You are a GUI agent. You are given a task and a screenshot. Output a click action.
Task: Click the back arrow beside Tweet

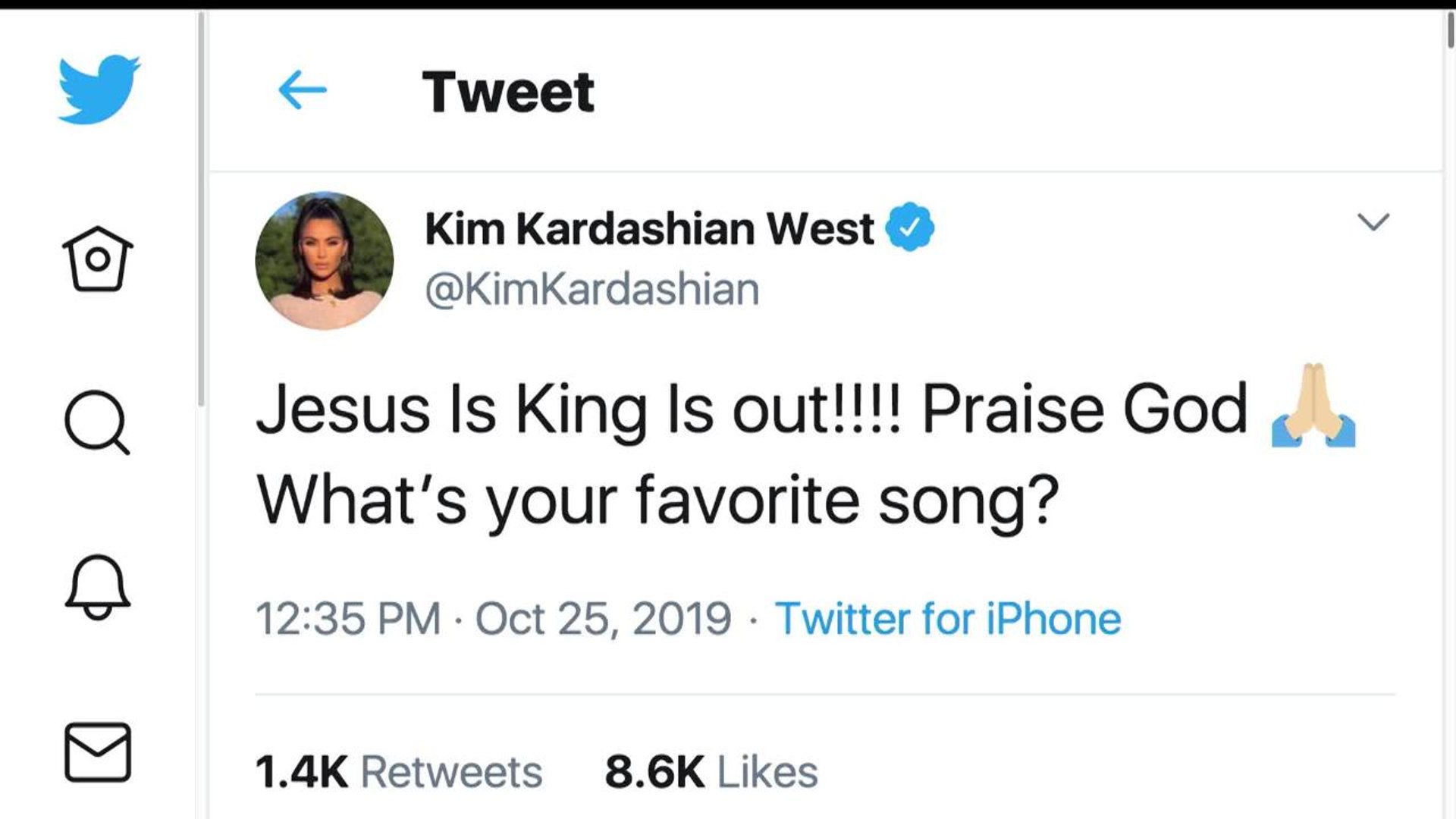[x=303, y=90]
